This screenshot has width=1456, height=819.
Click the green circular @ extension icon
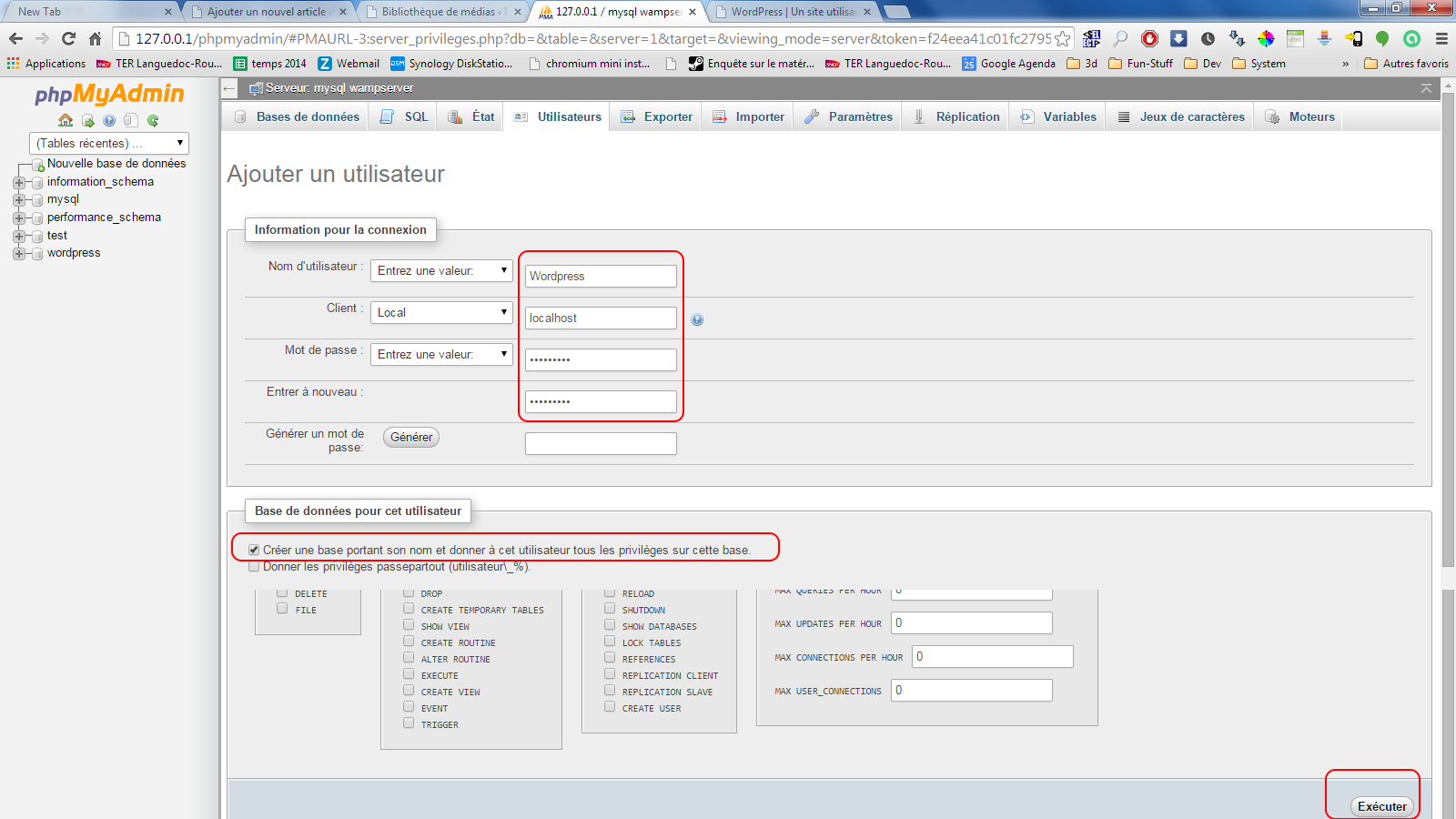click(1411, 38)
